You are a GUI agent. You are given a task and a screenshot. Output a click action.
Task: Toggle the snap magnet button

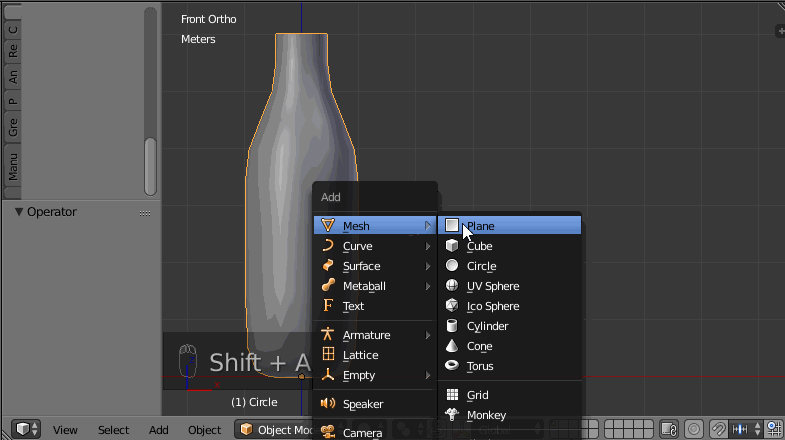pyautogui.click(x=718, y=429)
